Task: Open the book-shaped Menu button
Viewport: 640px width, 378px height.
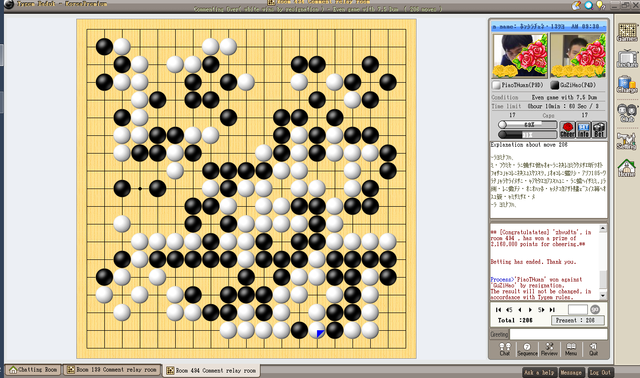Action: [571, 349]
